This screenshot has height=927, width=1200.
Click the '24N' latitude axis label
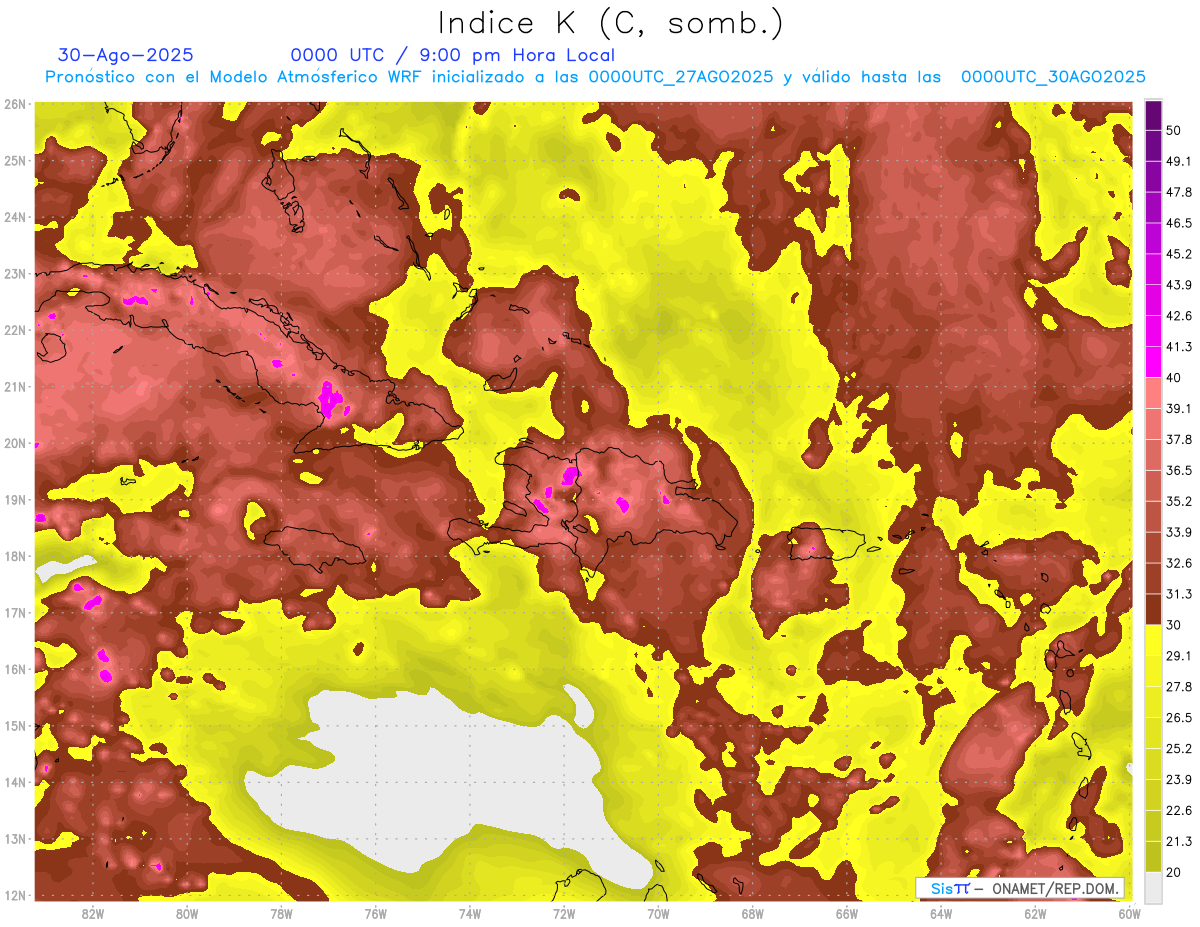15,217
